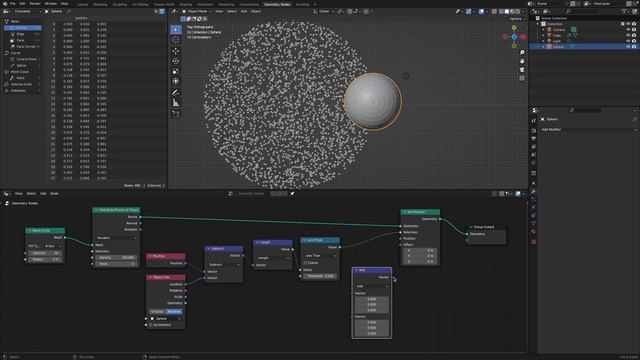This screenshot has width=640, height=360.
Task: Click the viewport zoom magnifier icon
Action: coord(522,53)
